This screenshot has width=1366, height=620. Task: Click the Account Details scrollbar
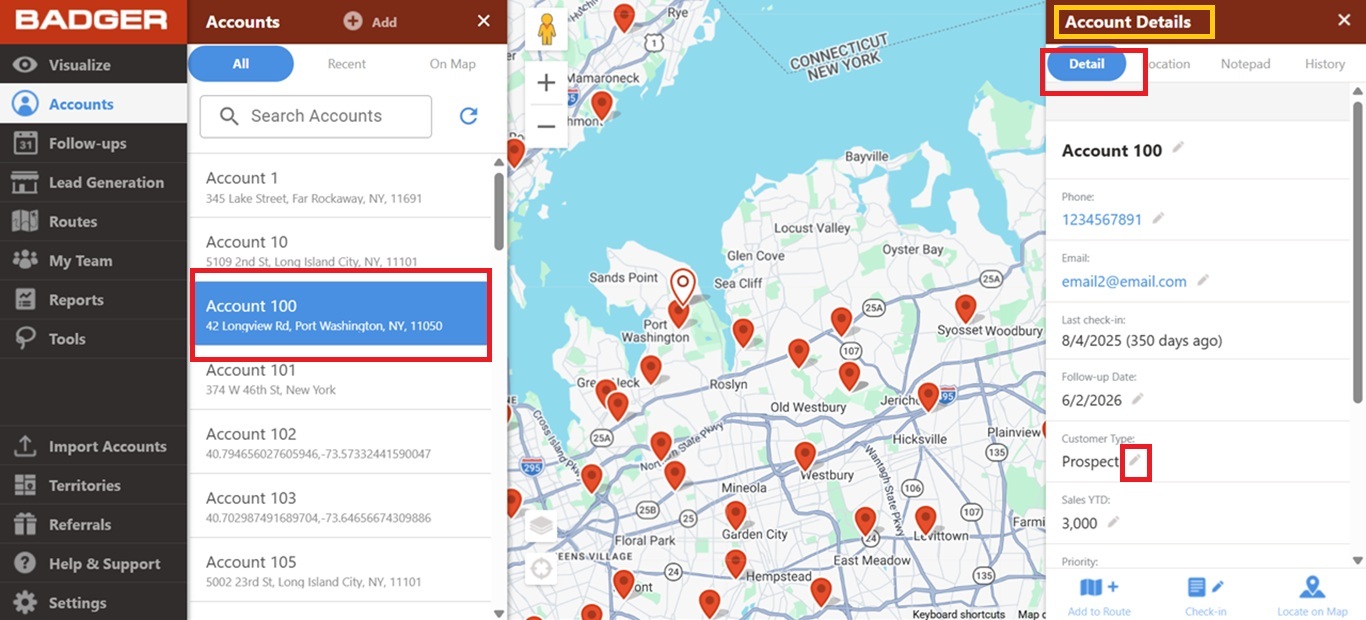tap(1357, 250)
